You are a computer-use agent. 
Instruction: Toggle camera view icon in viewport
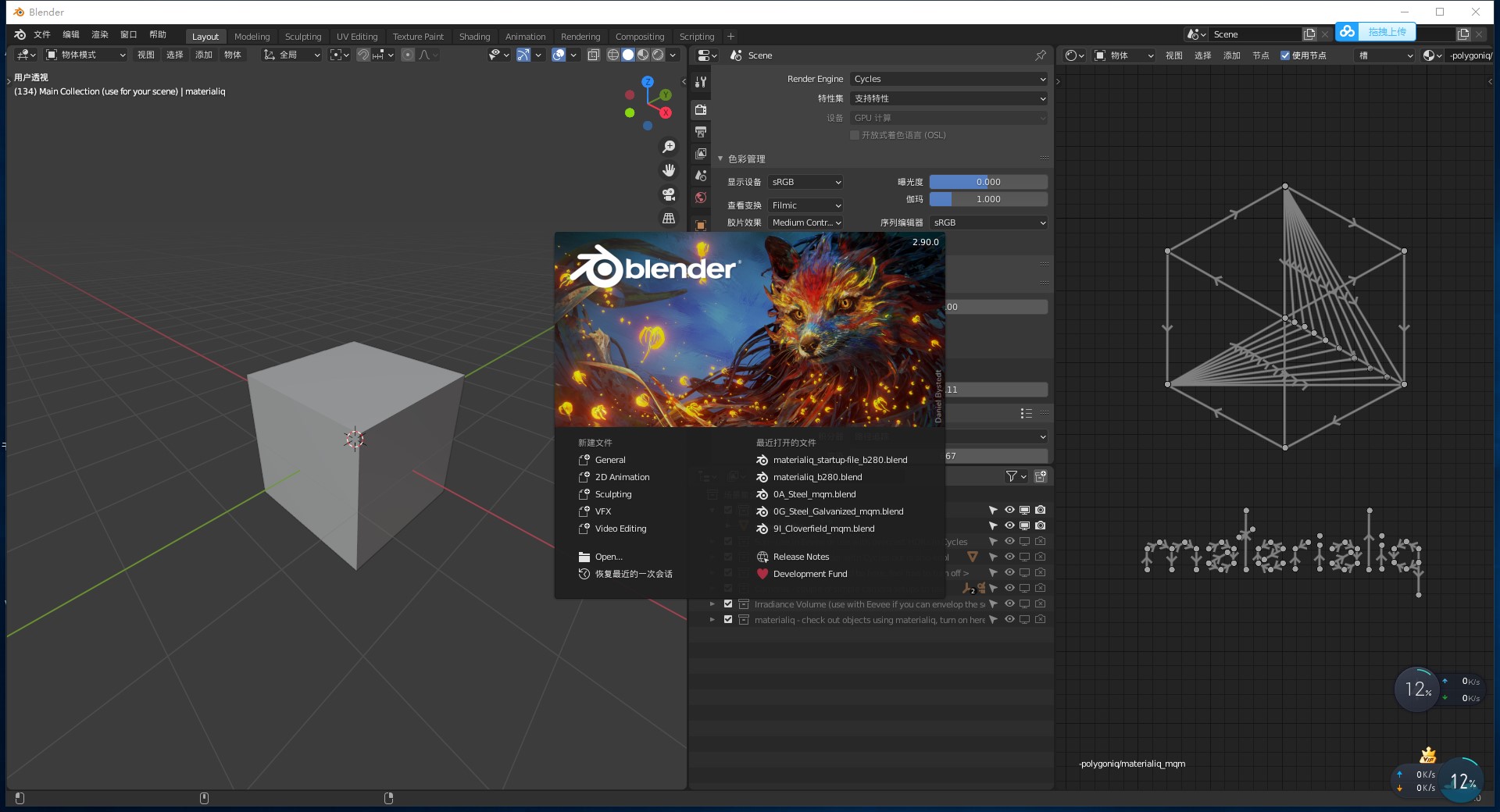(669, 194)
